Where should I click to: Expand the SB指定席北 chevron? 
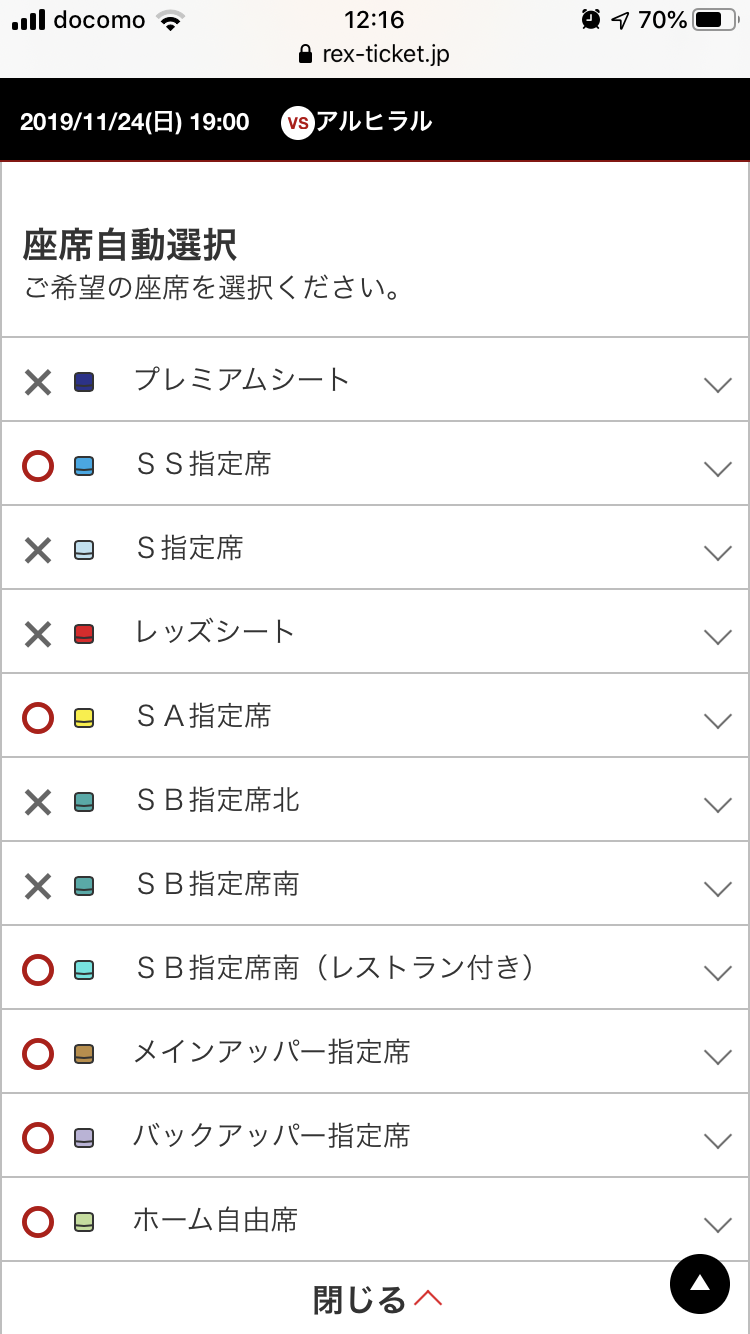pyautogui.click(x=717, y=804)
